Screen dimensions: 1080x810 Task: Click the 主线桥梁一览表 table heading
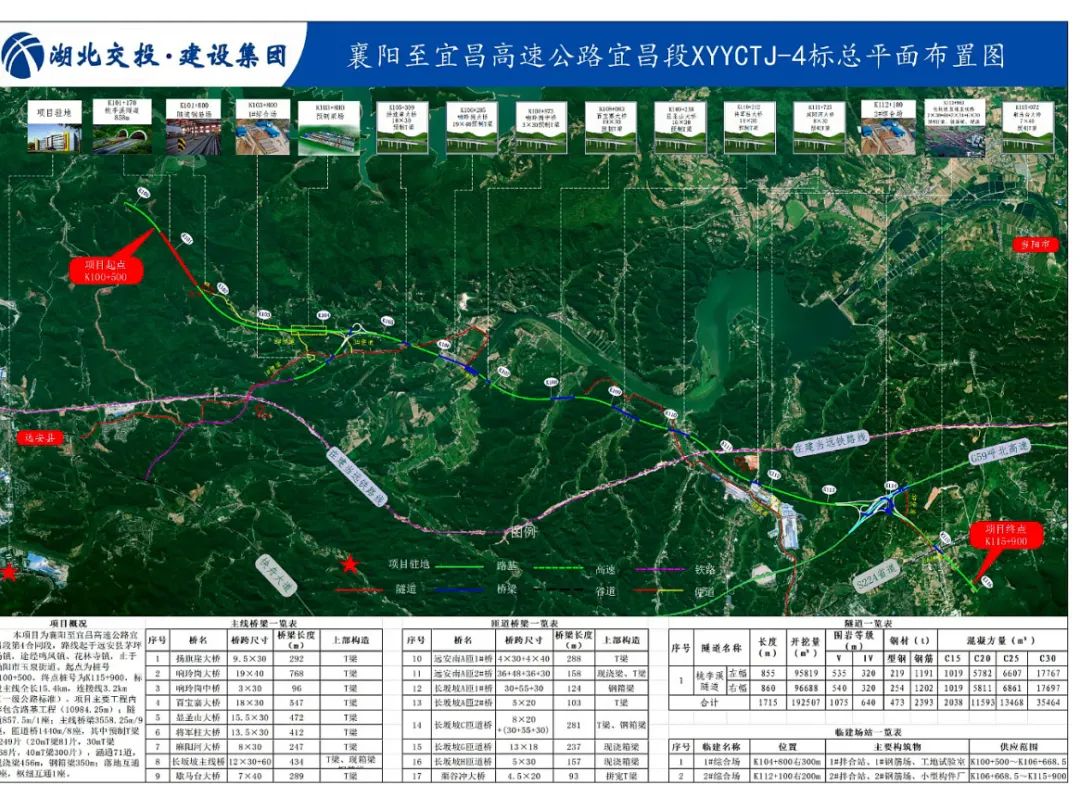(x=264, y=623)
